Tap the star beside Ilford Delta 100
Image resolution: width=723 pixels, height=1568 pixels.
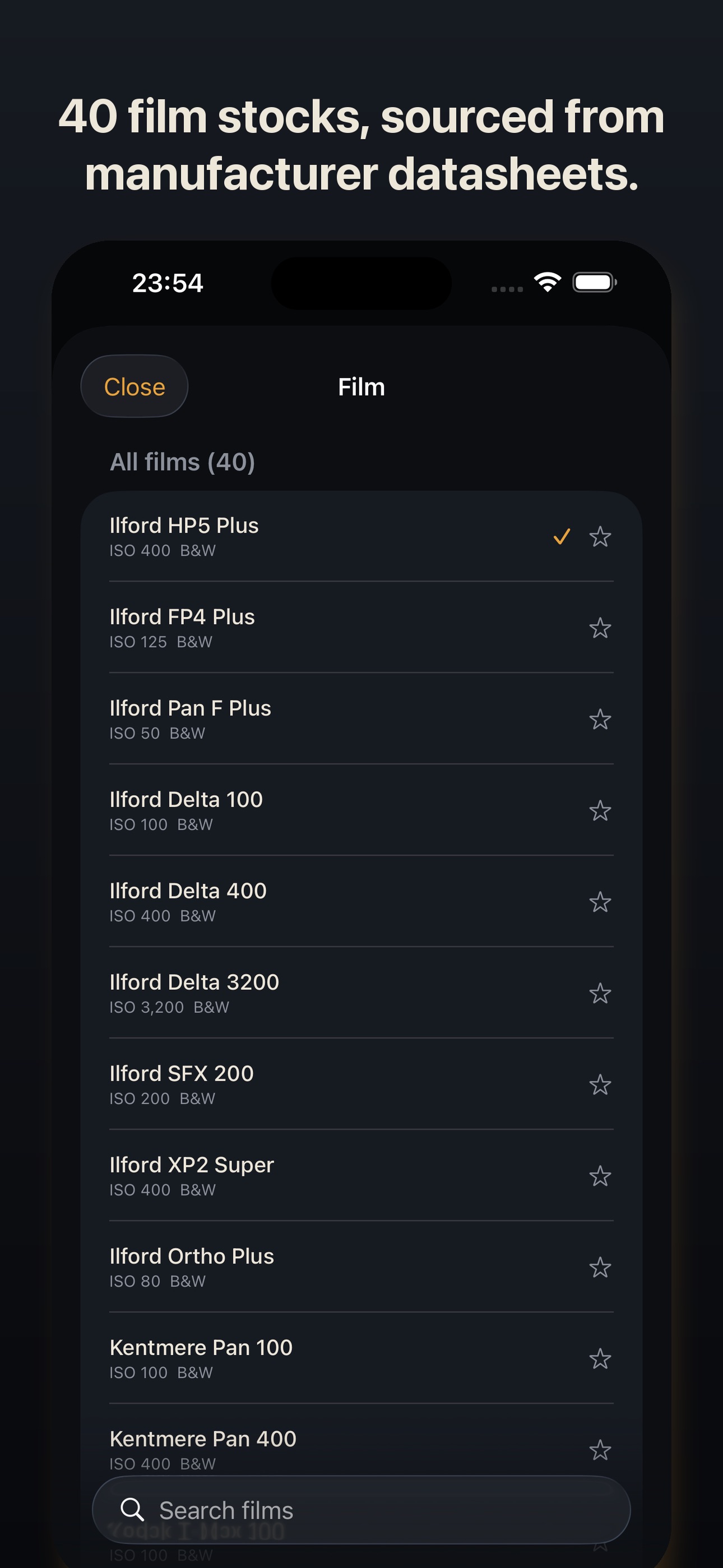(x=600, y=810)
